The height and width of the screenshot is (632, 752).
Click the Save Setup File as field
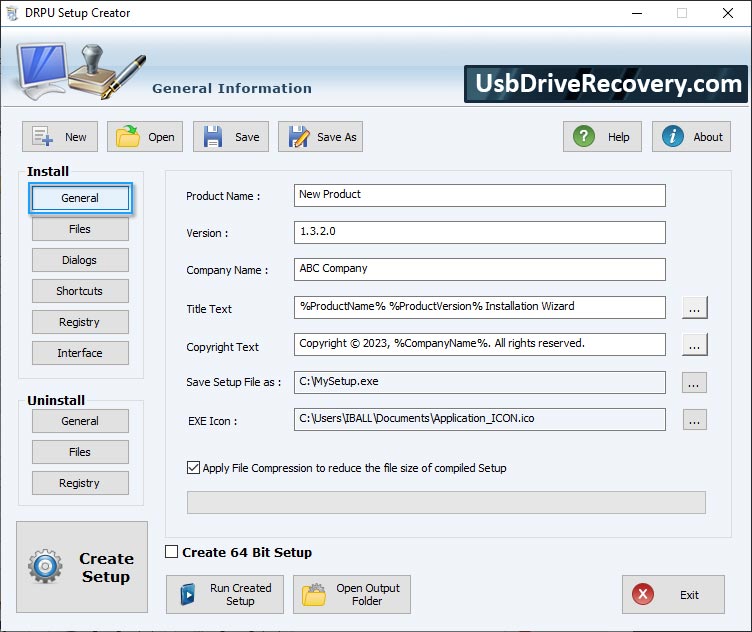[480, 382]
